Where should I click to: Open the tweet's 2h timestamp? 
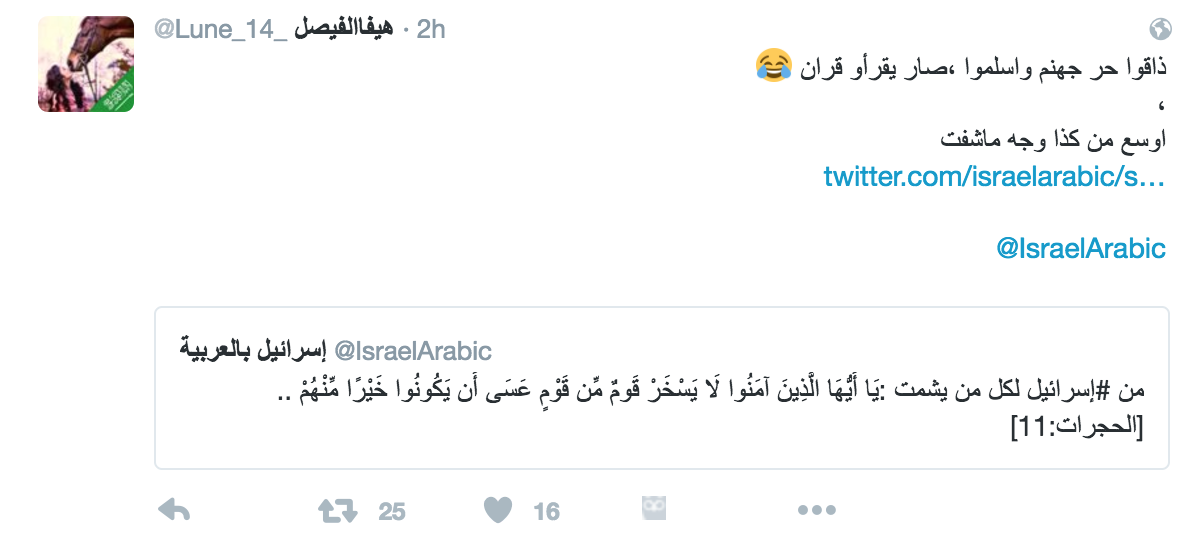point(430,30)
